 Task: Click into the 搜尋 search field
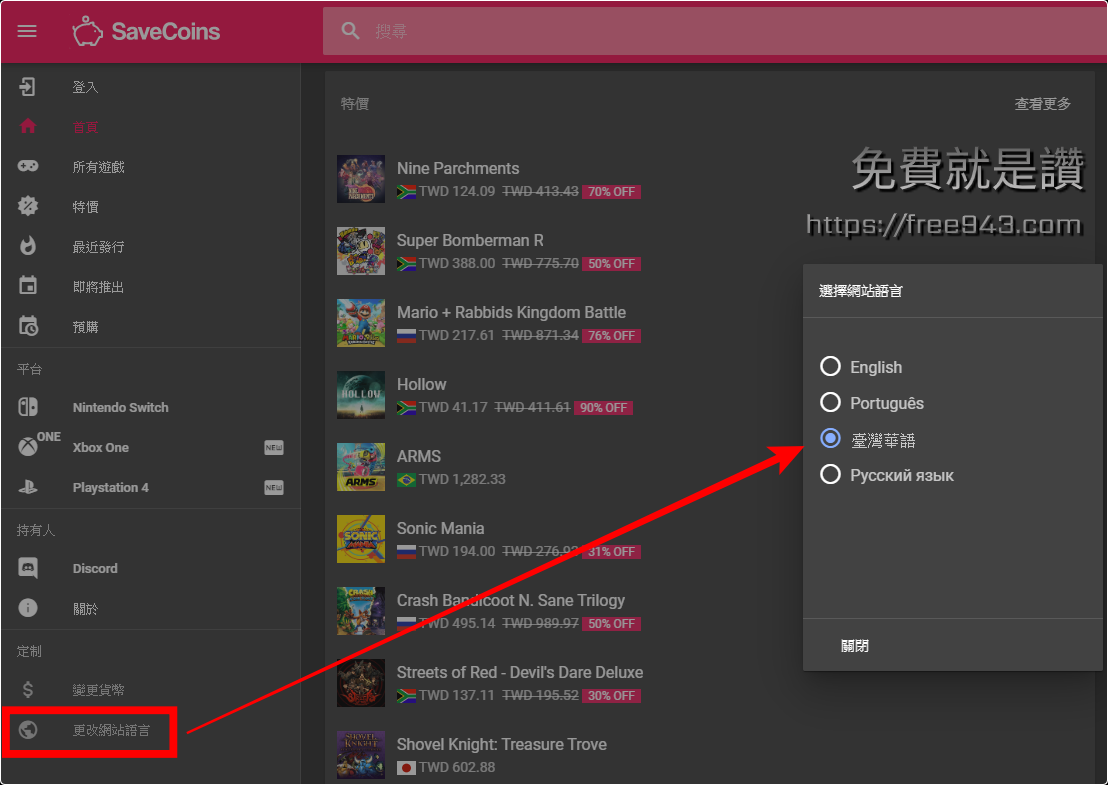700,31
